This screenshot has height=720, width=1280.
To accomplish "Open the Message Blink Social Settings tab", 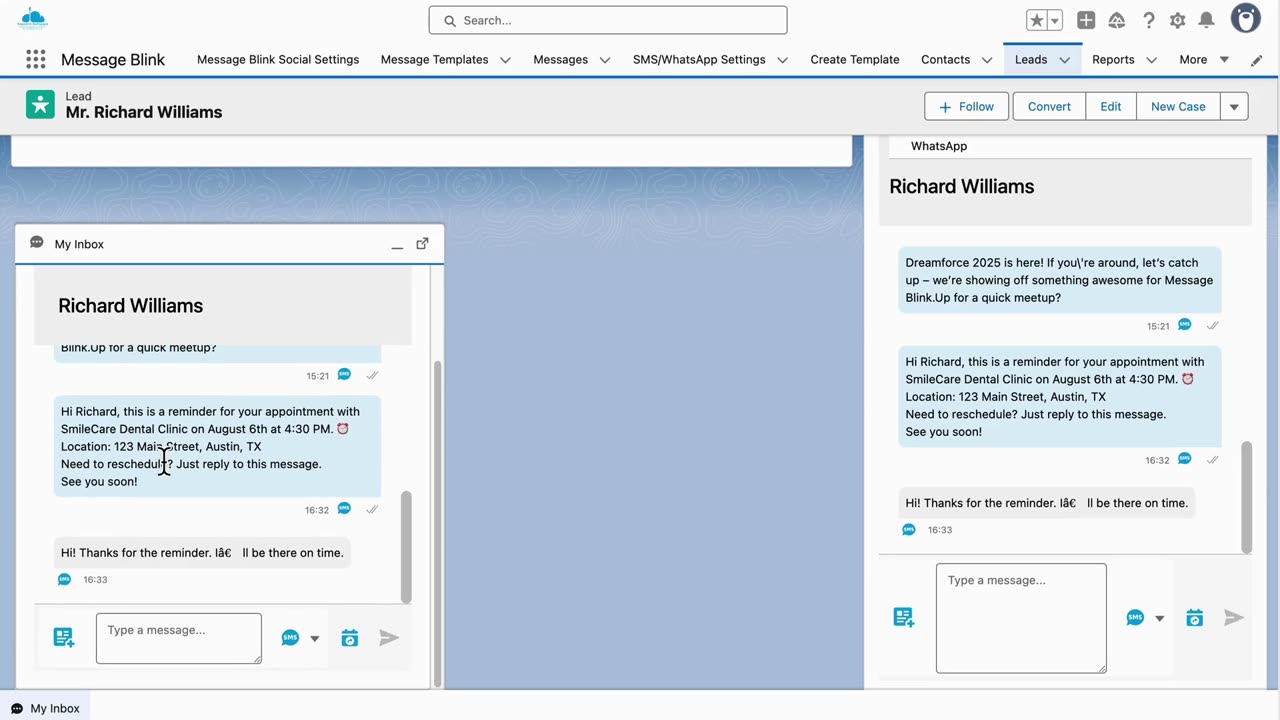I will pyautogui.click(x=278, y=60).
